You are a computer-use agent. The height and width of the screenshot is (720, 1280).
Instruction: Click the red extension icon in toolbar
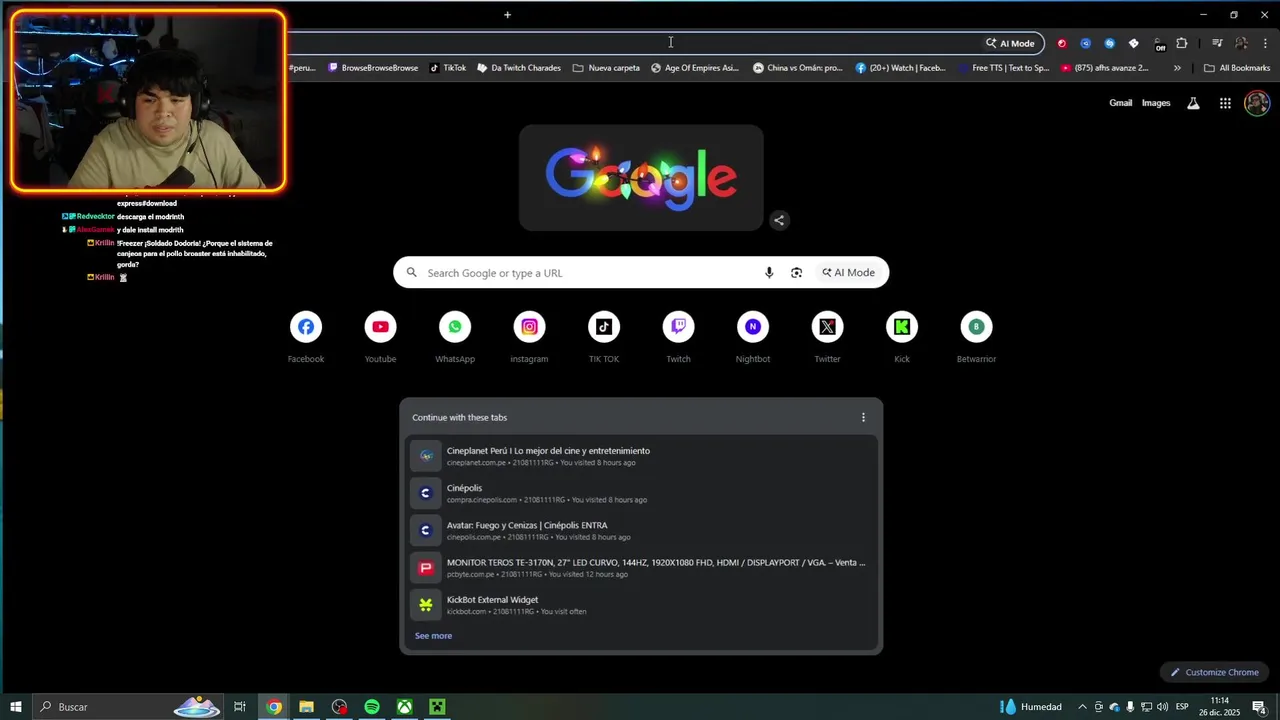tap(1062, 43)
